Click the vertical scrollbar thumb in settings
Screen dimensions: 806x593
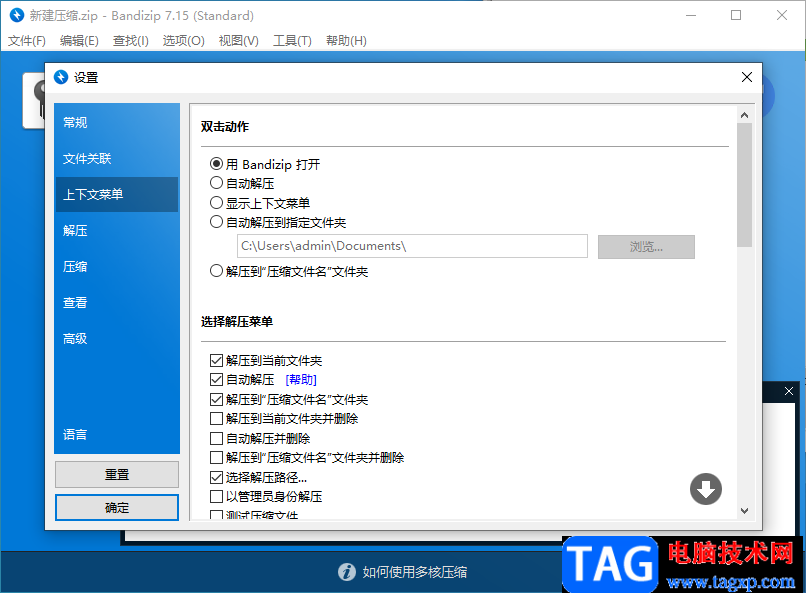point(744,185)
